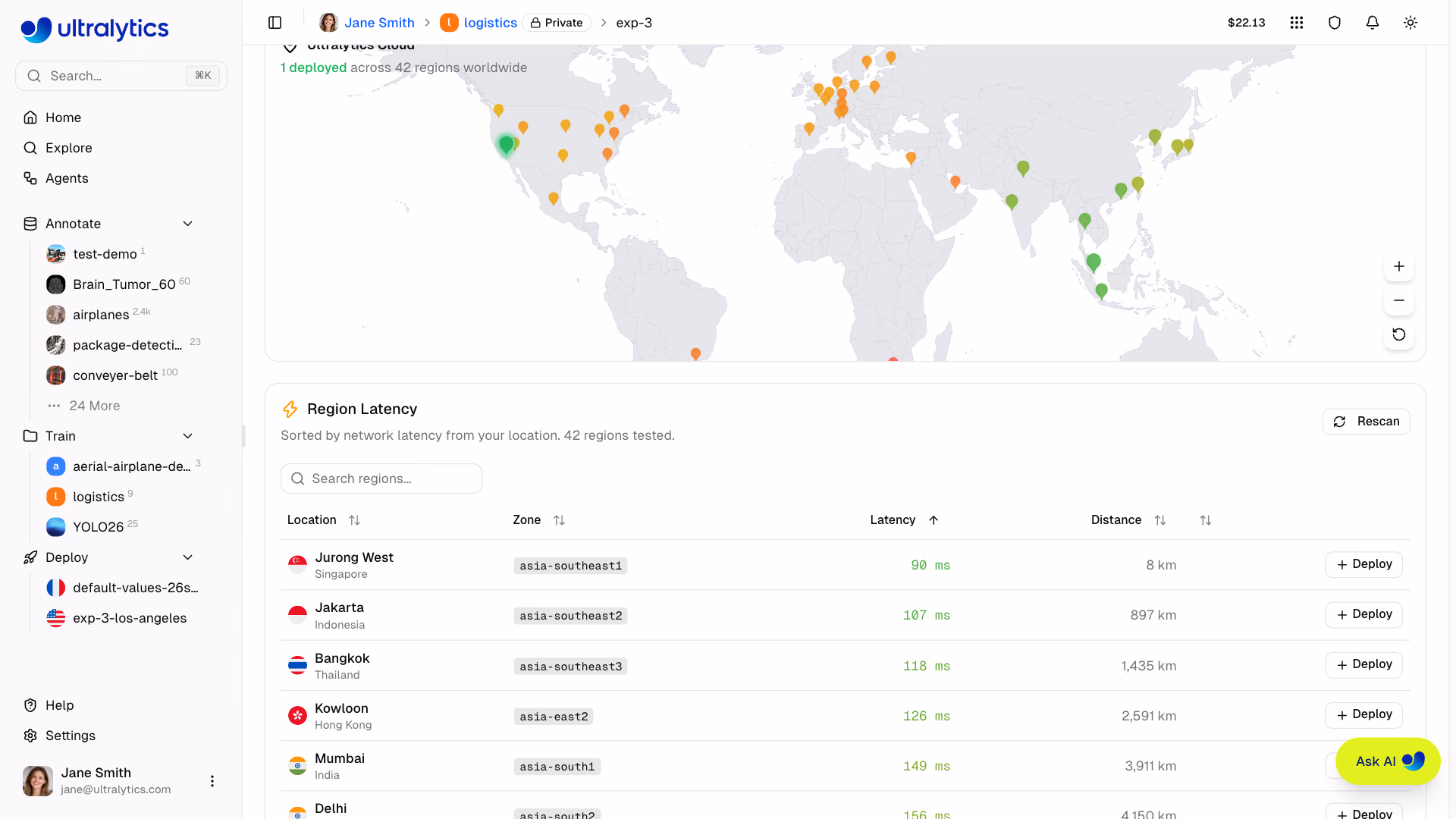Click the sidebar Search field
Image resolution: width=1456 pixels, height=819 pixels.
click(x=121, y=76)
